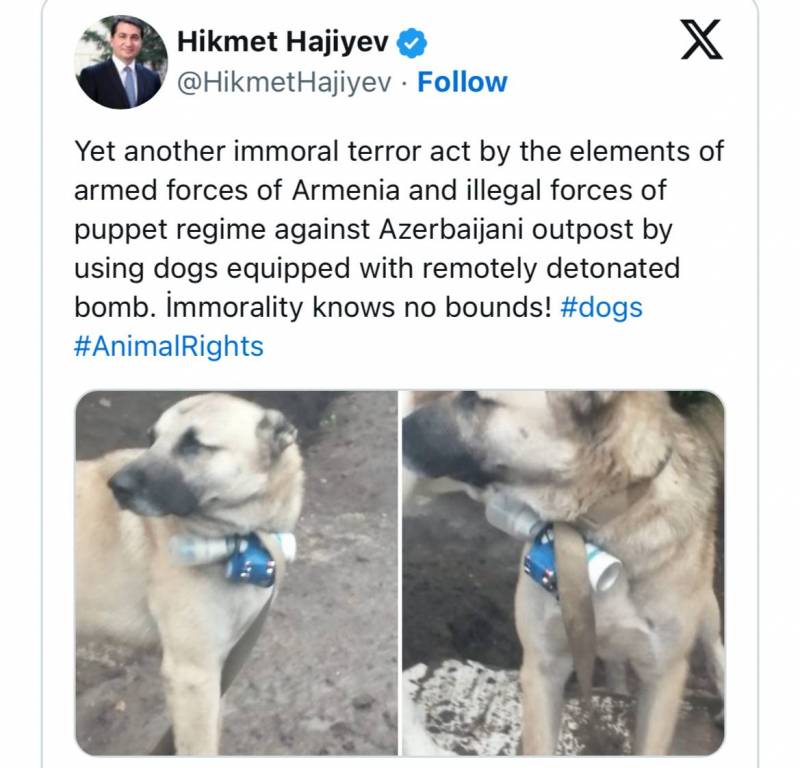The image size is (800, 768).
Task: Enlarge the right dog photo
Action: click(563, 573)
